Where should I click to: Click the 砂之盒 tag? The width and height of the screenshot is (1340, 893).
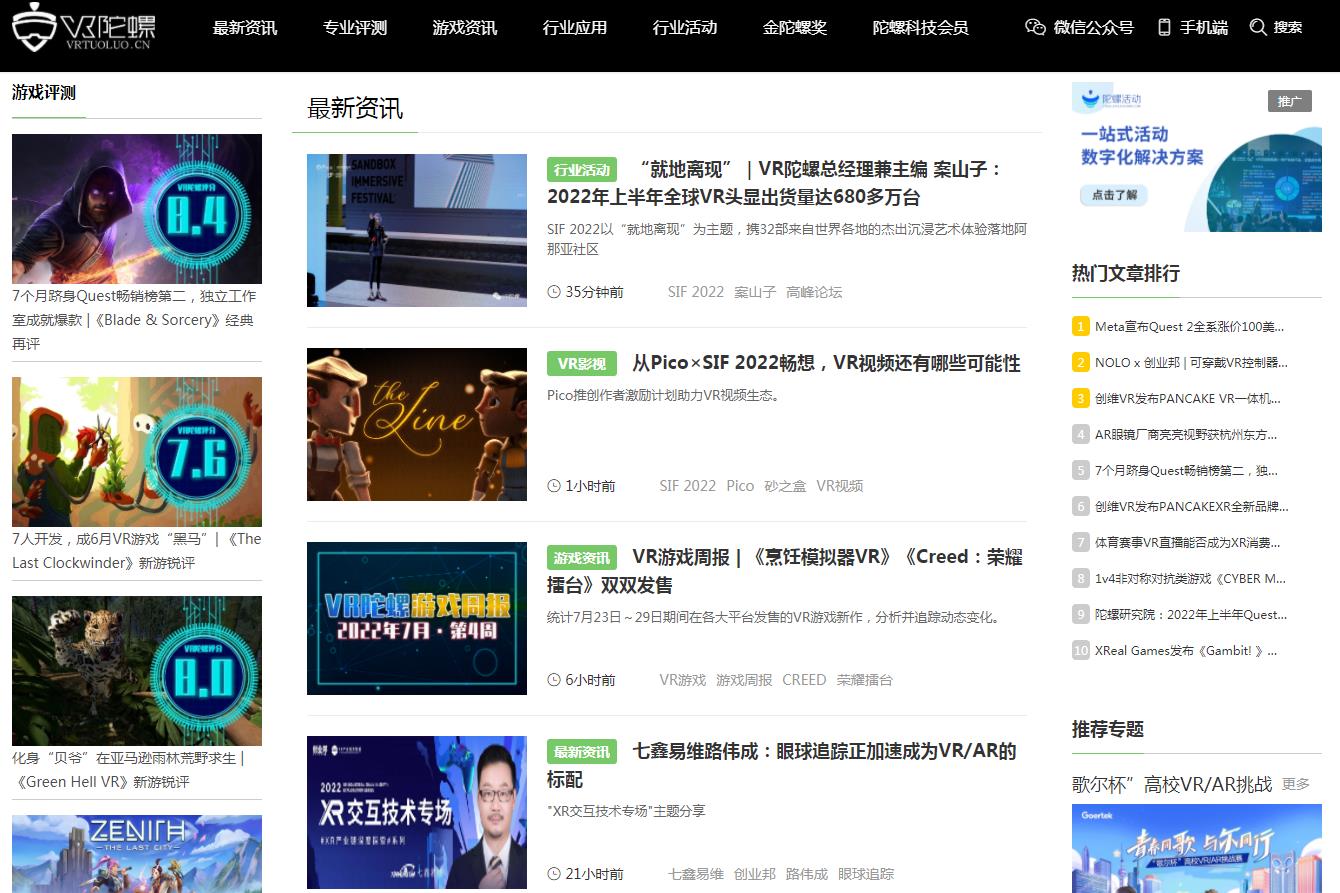point(785,486)
